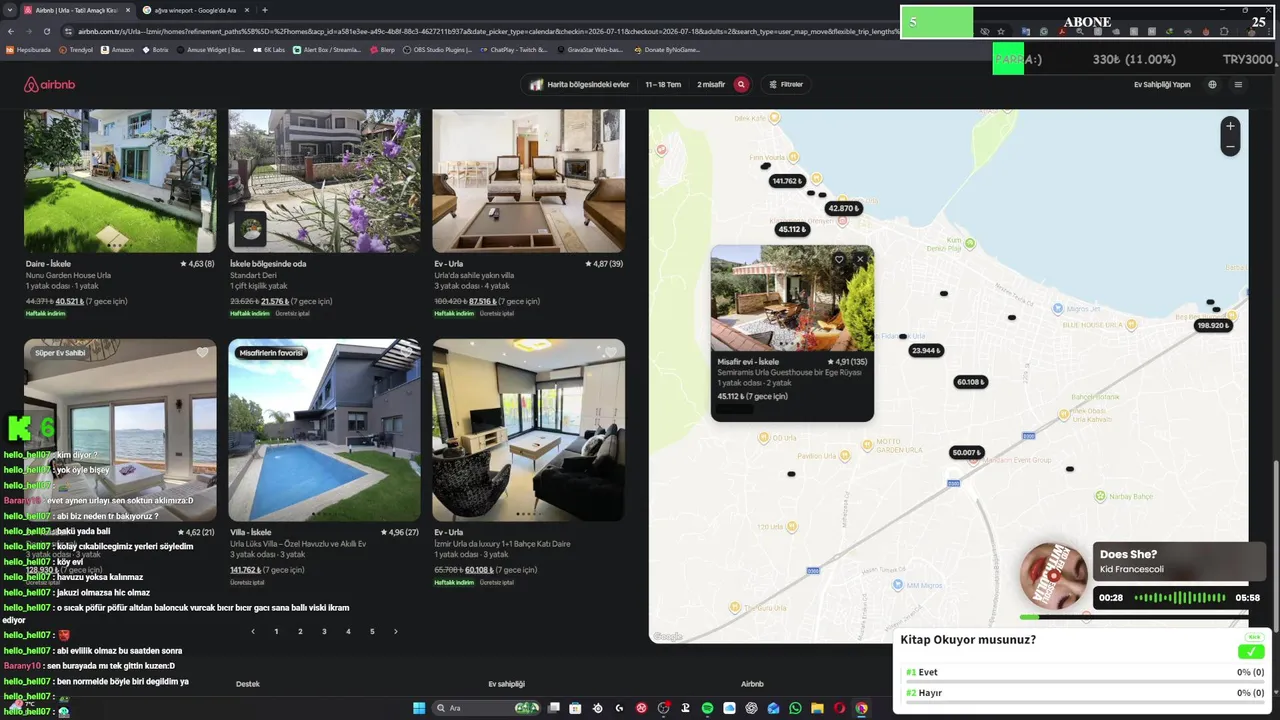Click the next page chevron
The image size is (1280, 720).
396,632
